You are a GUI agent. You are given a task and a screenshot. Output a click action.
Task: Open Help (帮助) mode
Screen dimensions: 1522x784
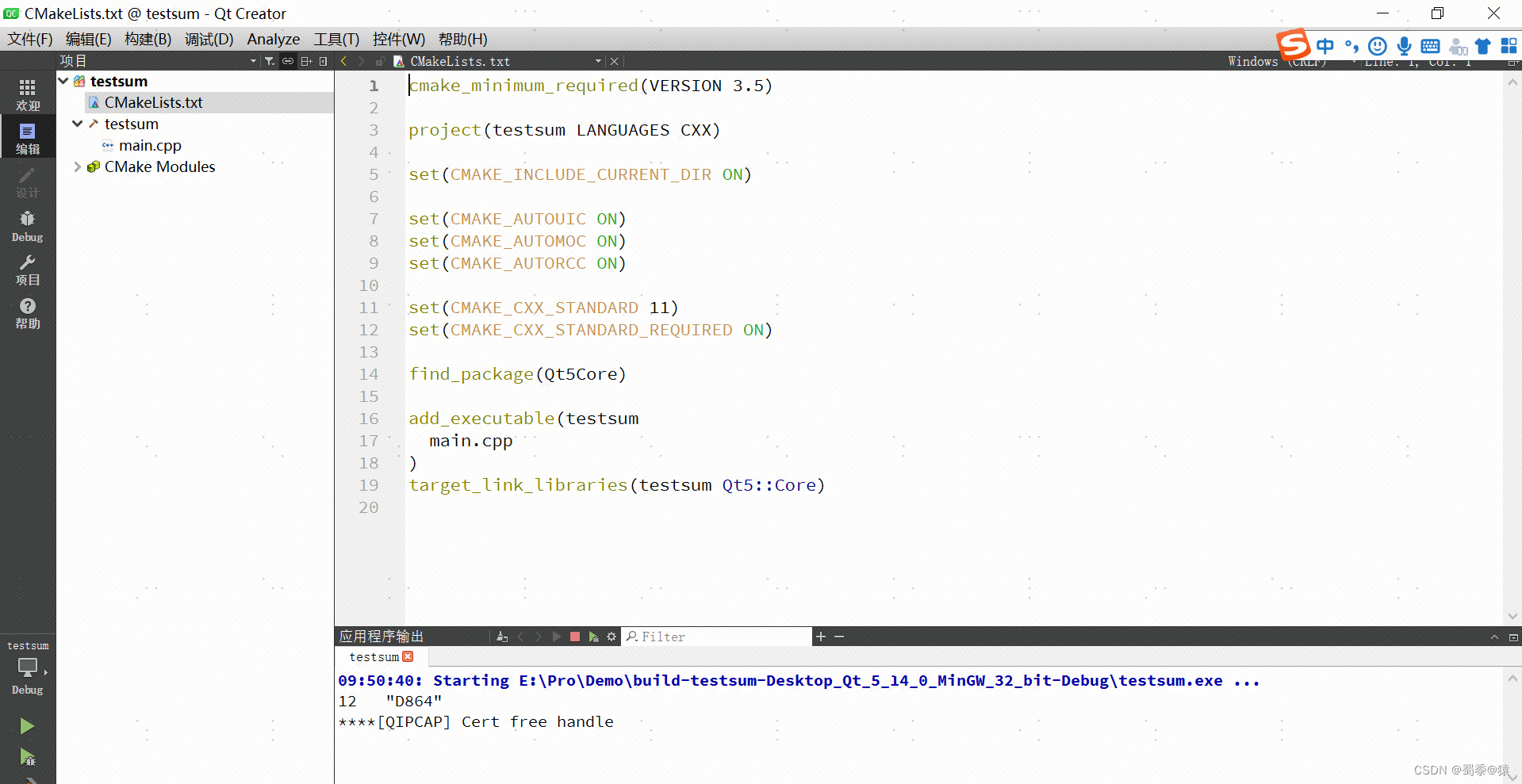[28, 313]
